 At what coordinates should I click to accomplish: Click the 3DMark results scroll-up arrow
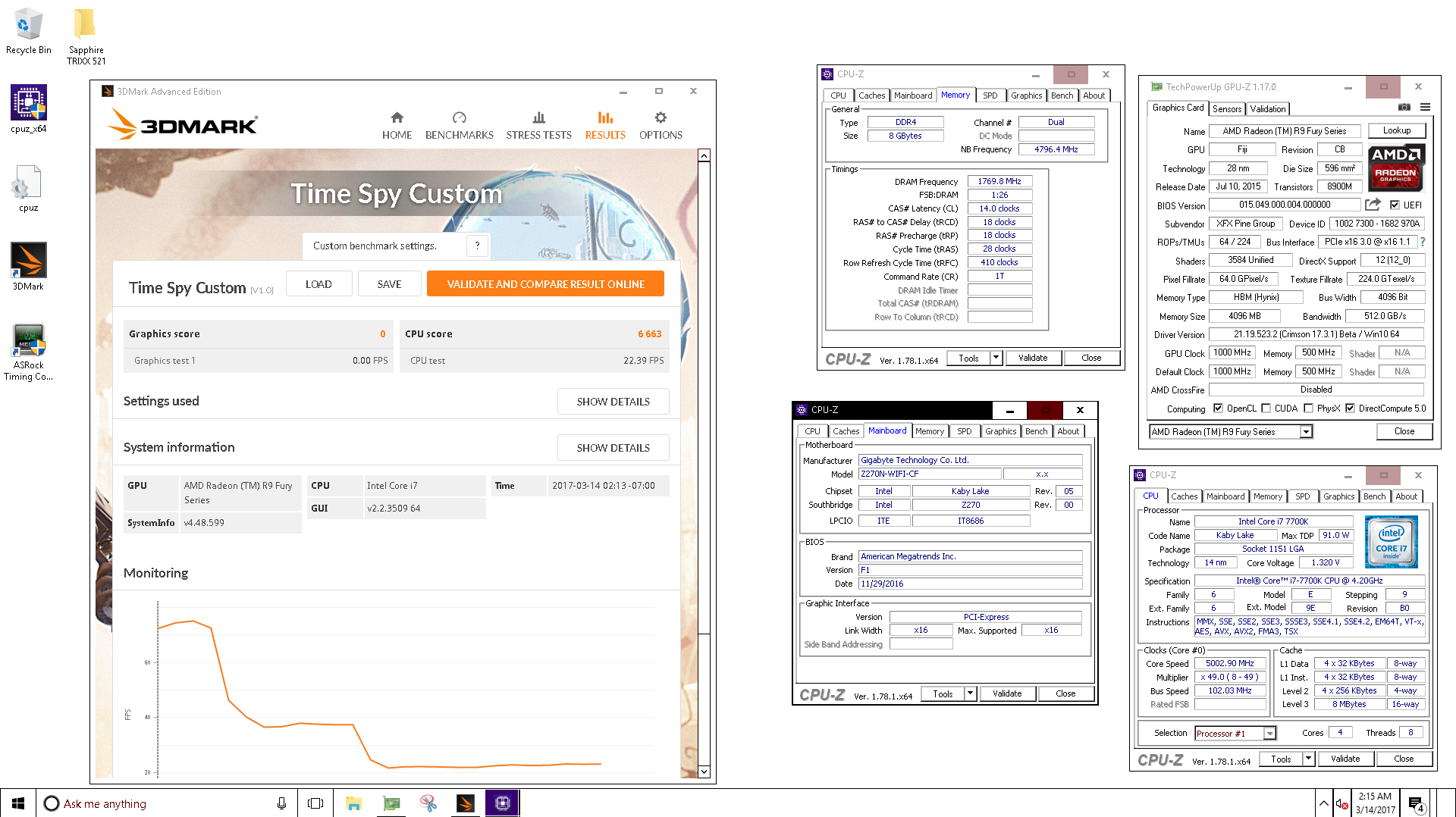point(704,155)
